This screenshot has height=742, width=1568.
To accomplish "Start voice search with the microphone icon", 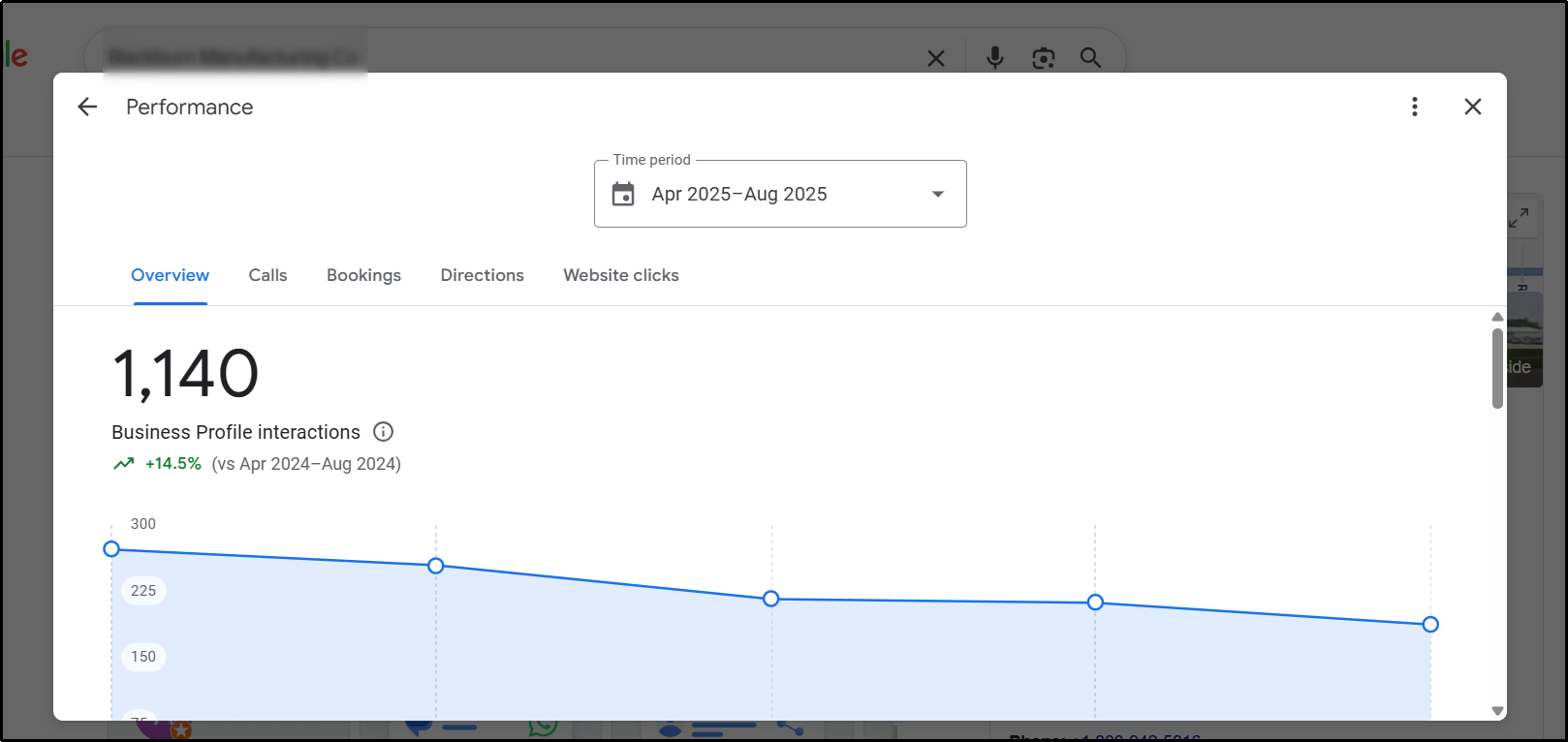I will tap(995, 58).
